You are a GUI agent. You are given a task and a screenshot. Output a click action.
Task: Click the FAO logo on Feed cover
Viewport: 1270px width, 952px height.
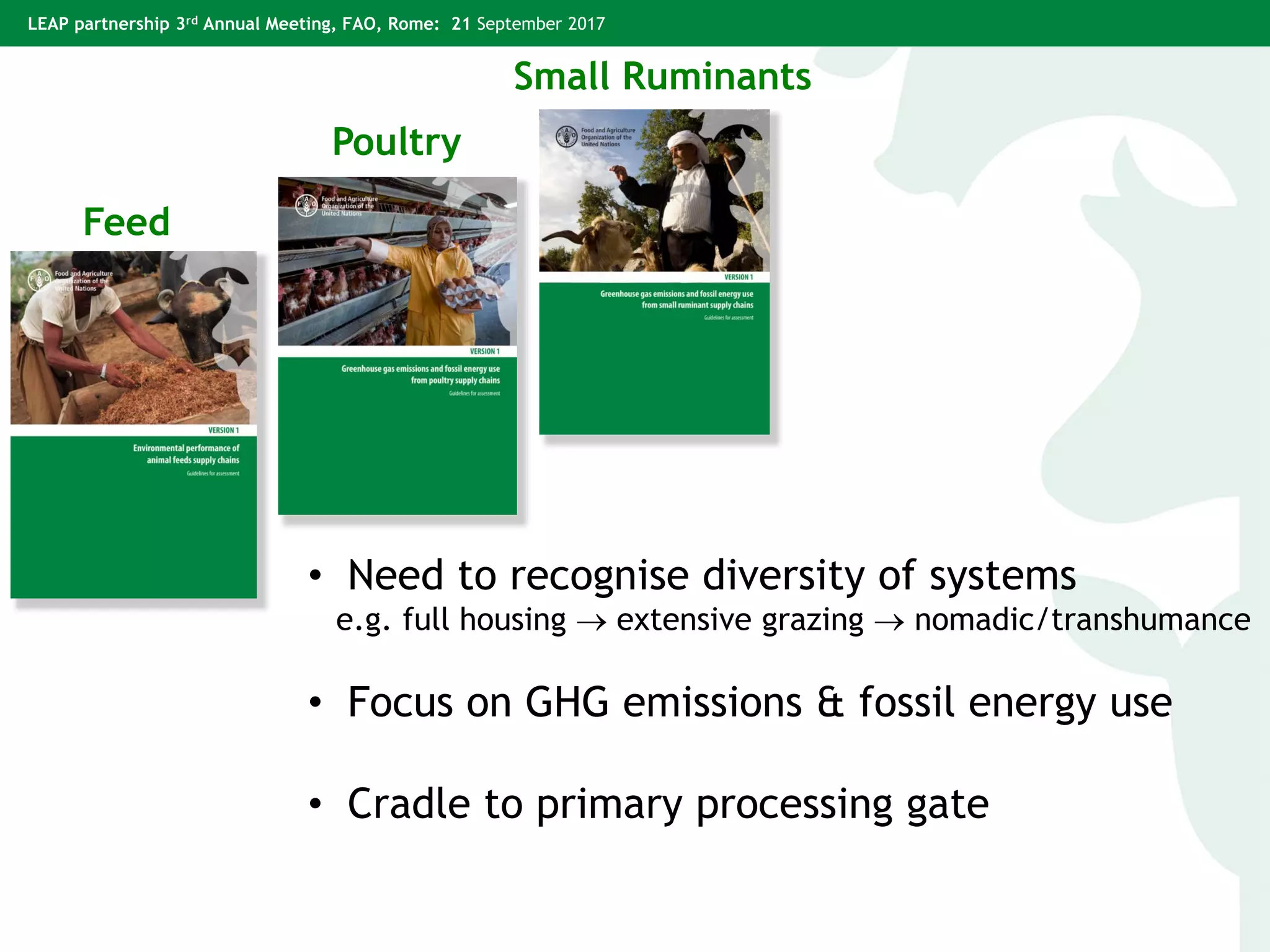(40, 280)
